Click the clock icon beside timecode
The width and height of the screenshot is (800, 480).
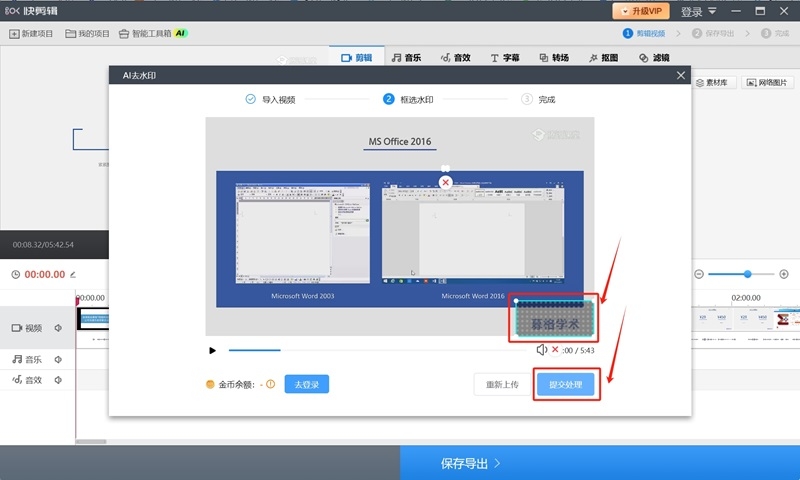pos(16,274)
